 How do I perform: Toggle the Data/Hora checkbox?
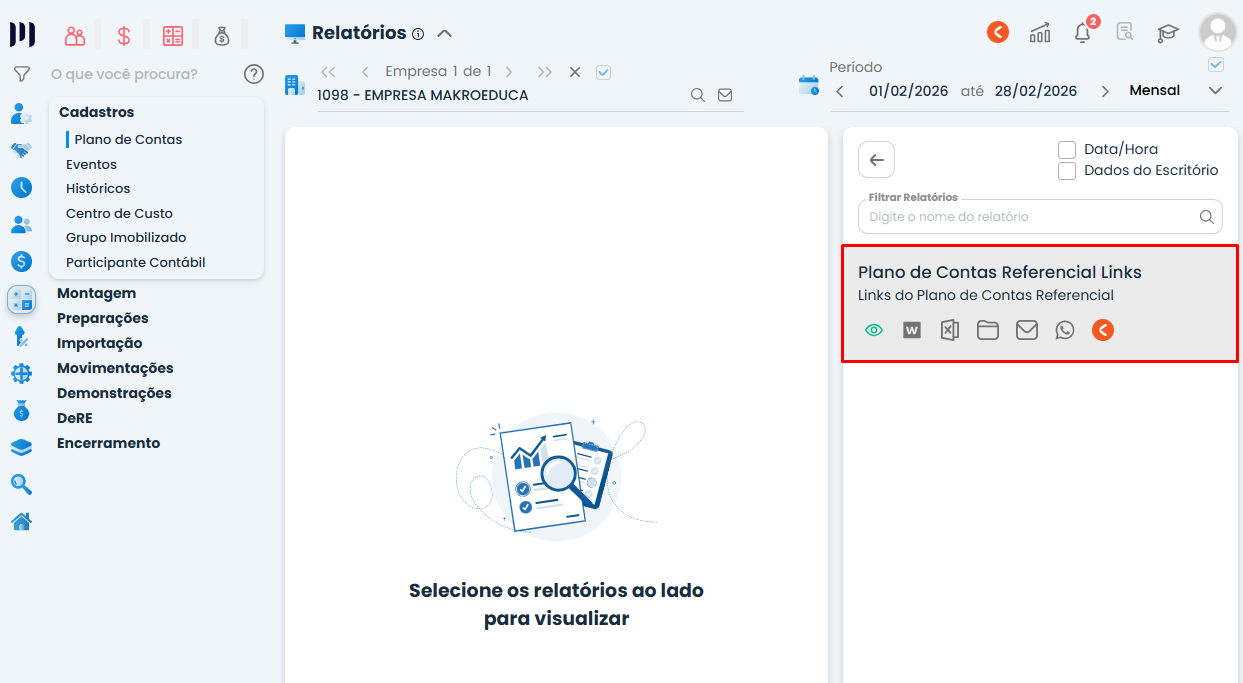pyautogui.click(x=1067, y=149)
